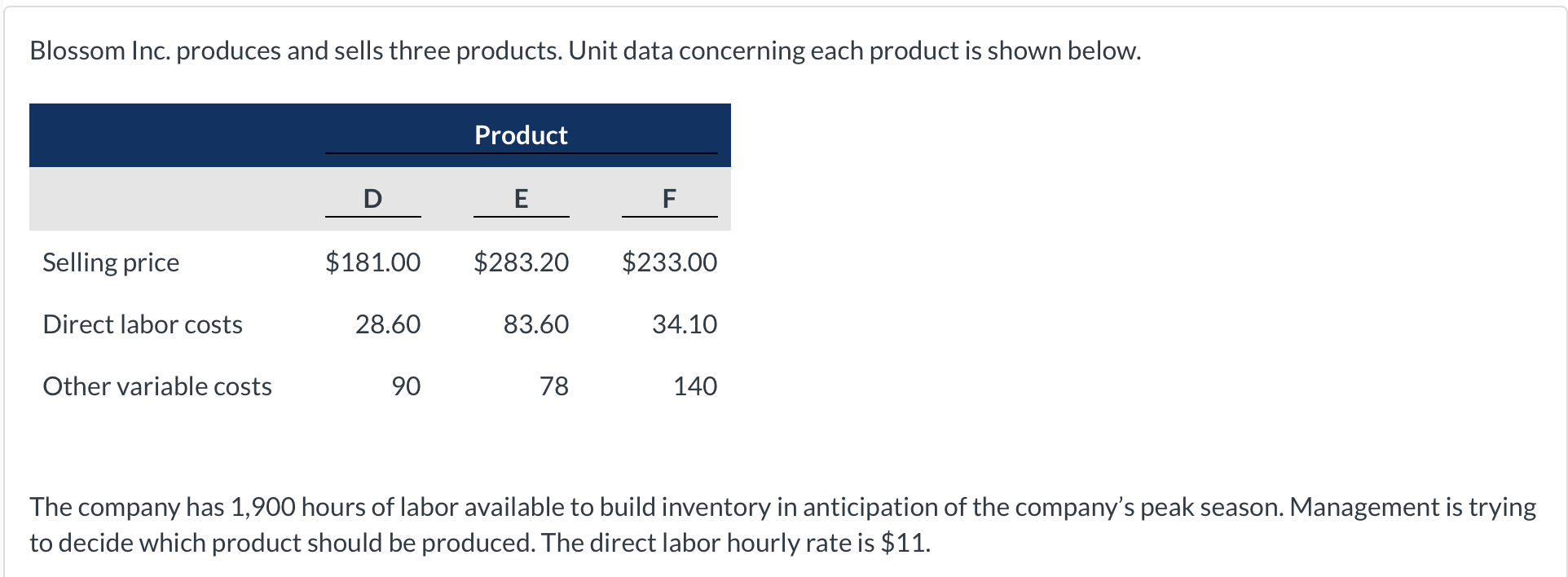Click the $11 hourly rate text

pos(904,543)
